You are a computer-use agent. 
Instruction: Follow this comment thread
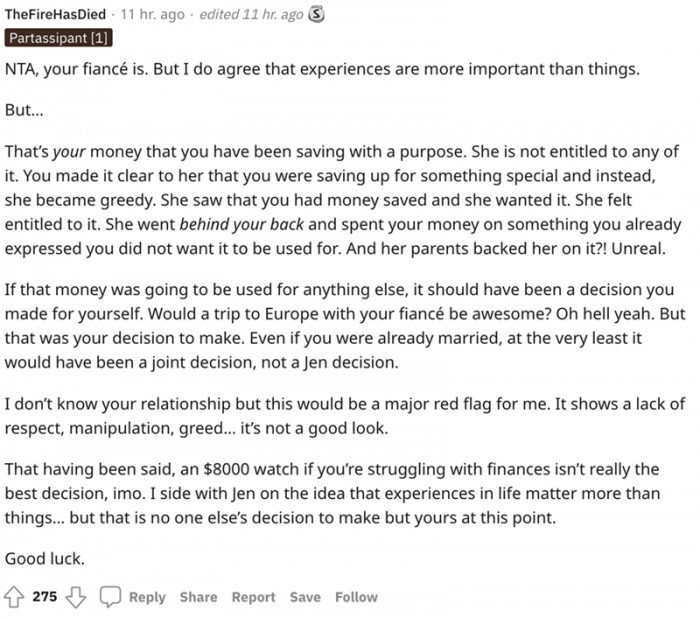click(356, 597)
